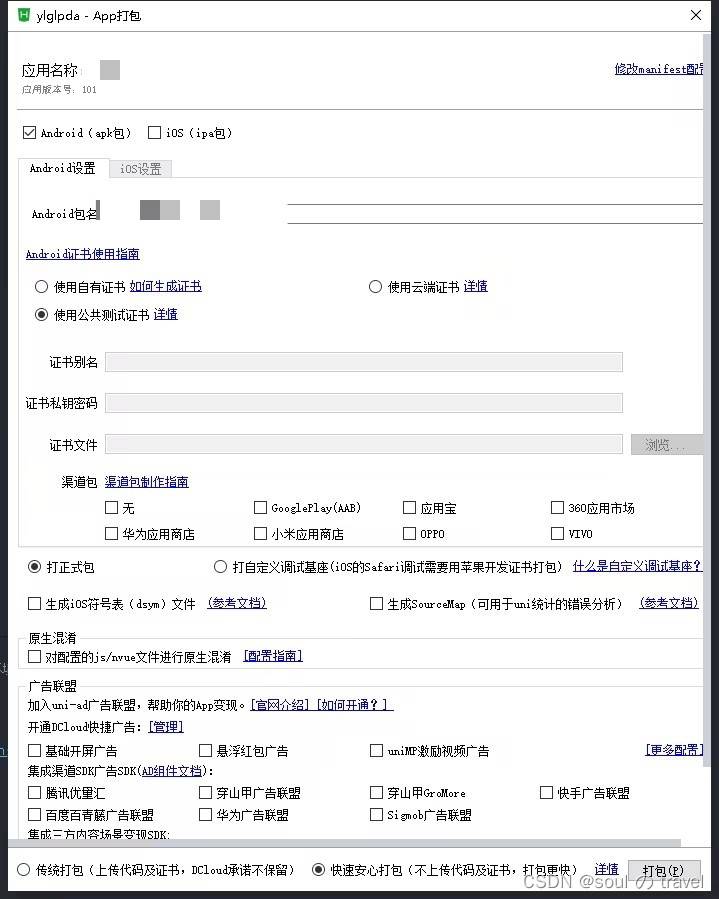
Task: Select 快速安心打包 radio option
Action: tap(318, 870)
